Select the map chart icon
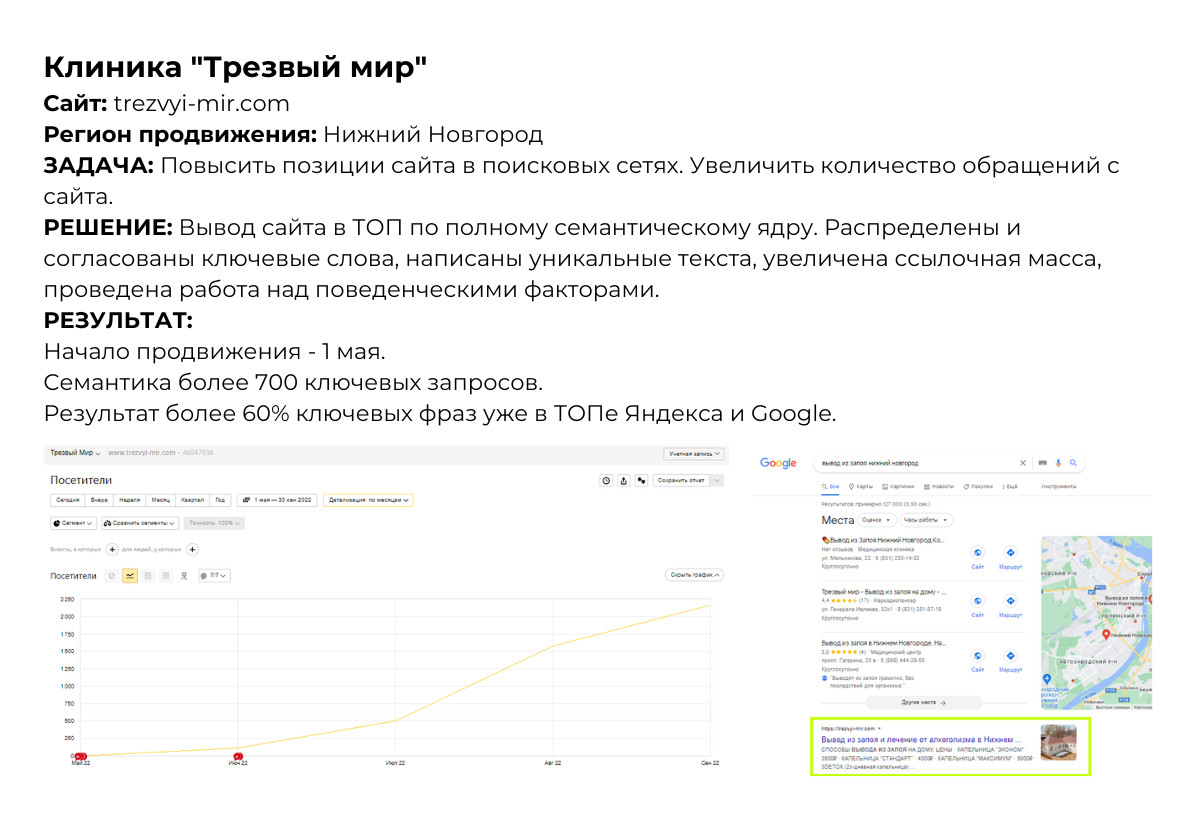This screenshot has height=820, width=1200. click(x=184, y=575)
